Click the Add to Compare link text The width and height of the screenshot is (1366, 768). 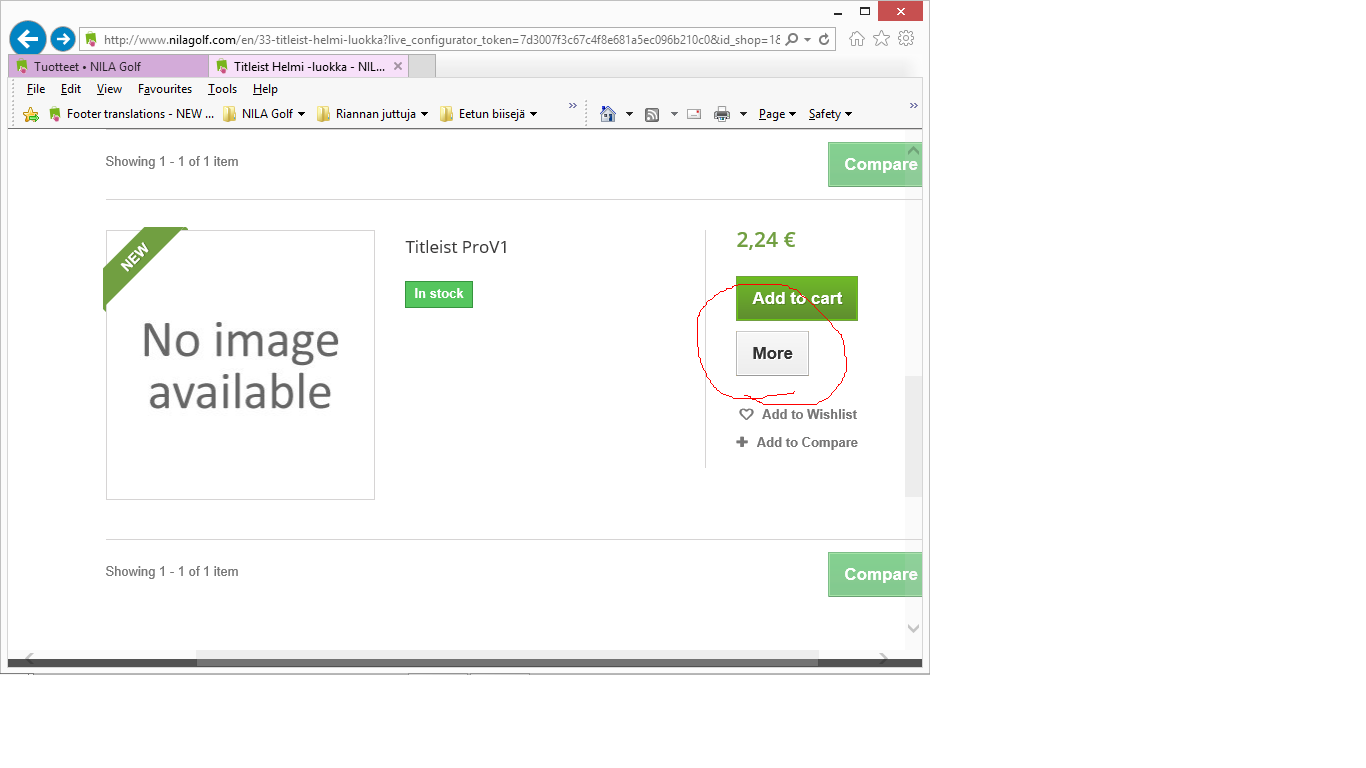pos(807,442)
